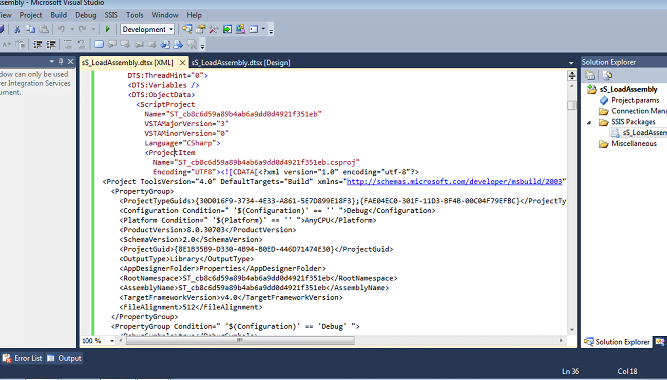Screen dimensions: 667x380
Task: Open the SSIS menu
Action: (111, 15)
